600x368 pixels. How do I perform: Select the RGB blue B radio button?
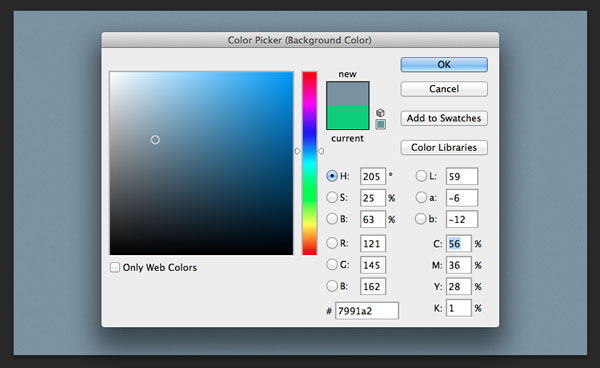[332, 286]
